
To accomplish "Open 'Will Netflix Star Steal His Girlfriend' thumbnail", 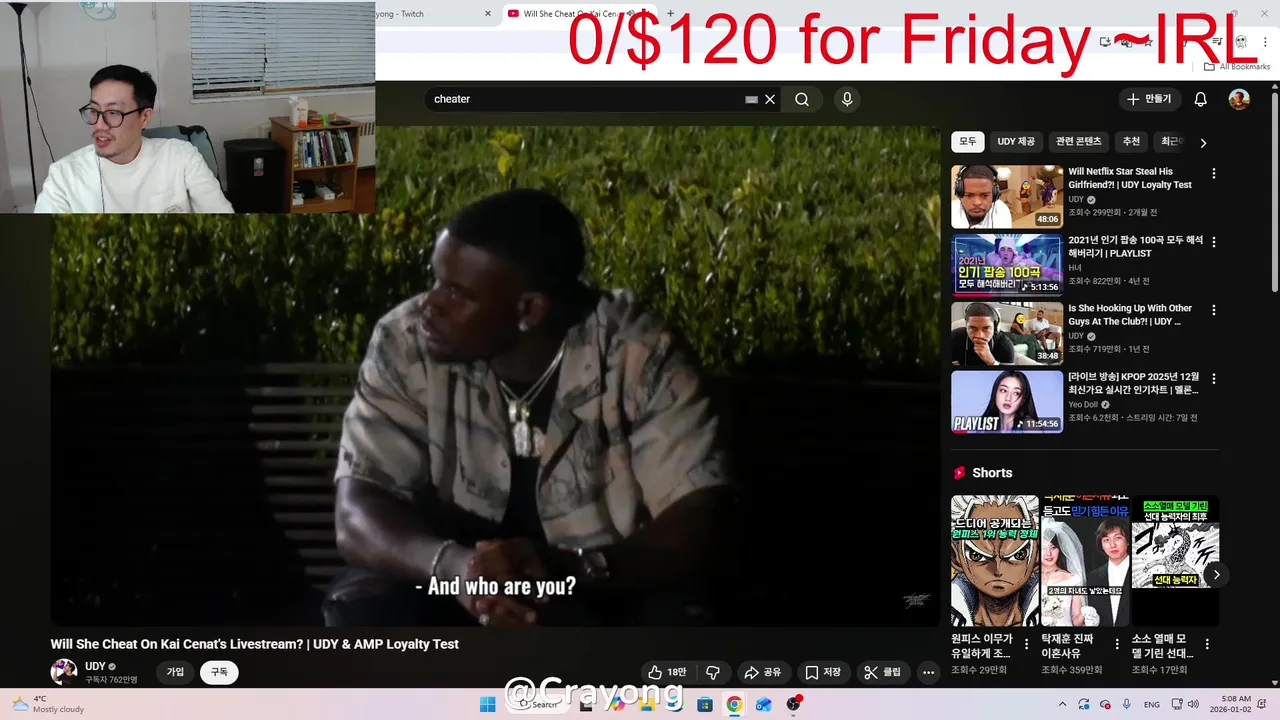I will point(1007,197).
